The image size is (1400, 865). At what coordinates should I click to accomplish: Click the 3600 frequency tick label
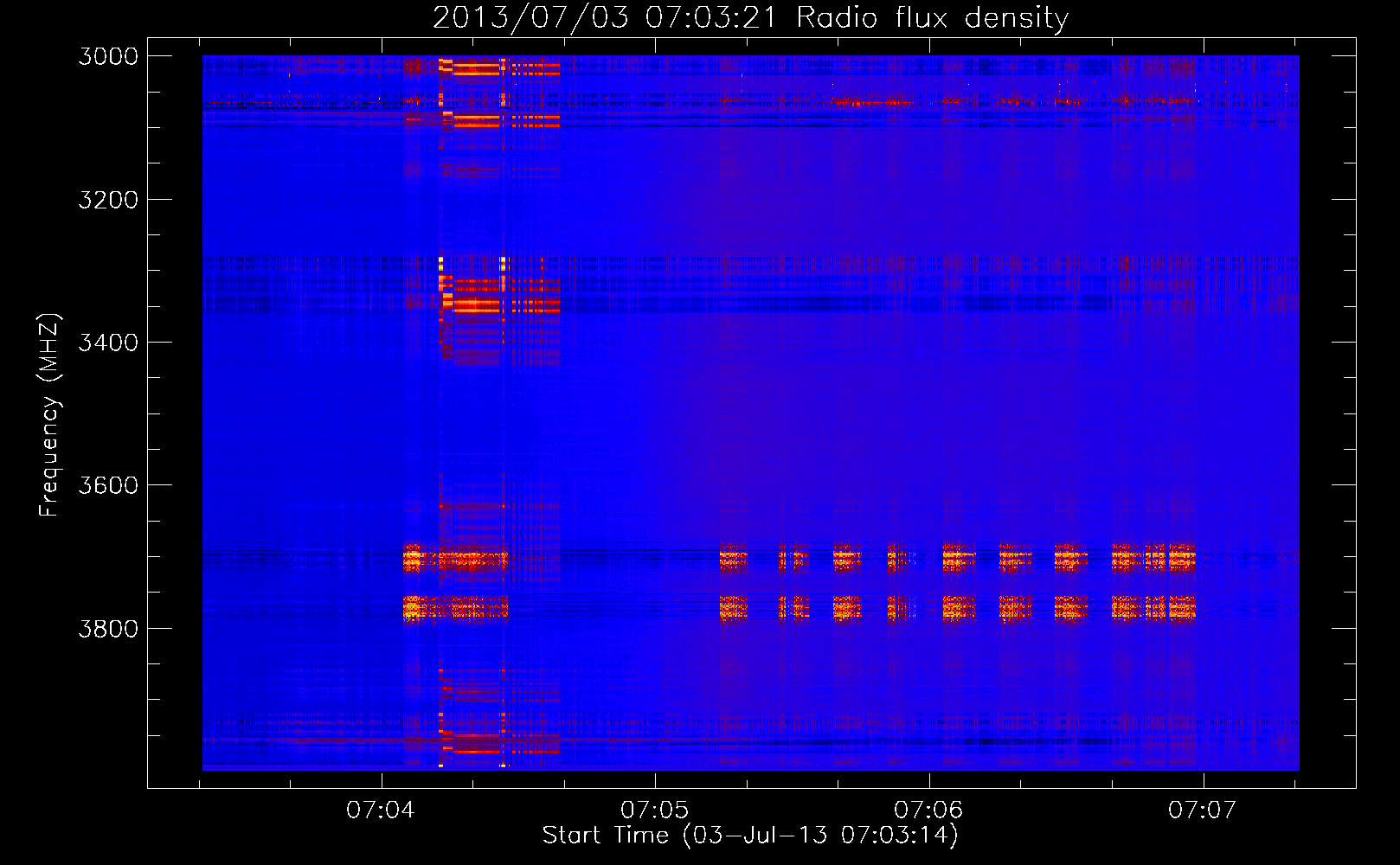108,485
